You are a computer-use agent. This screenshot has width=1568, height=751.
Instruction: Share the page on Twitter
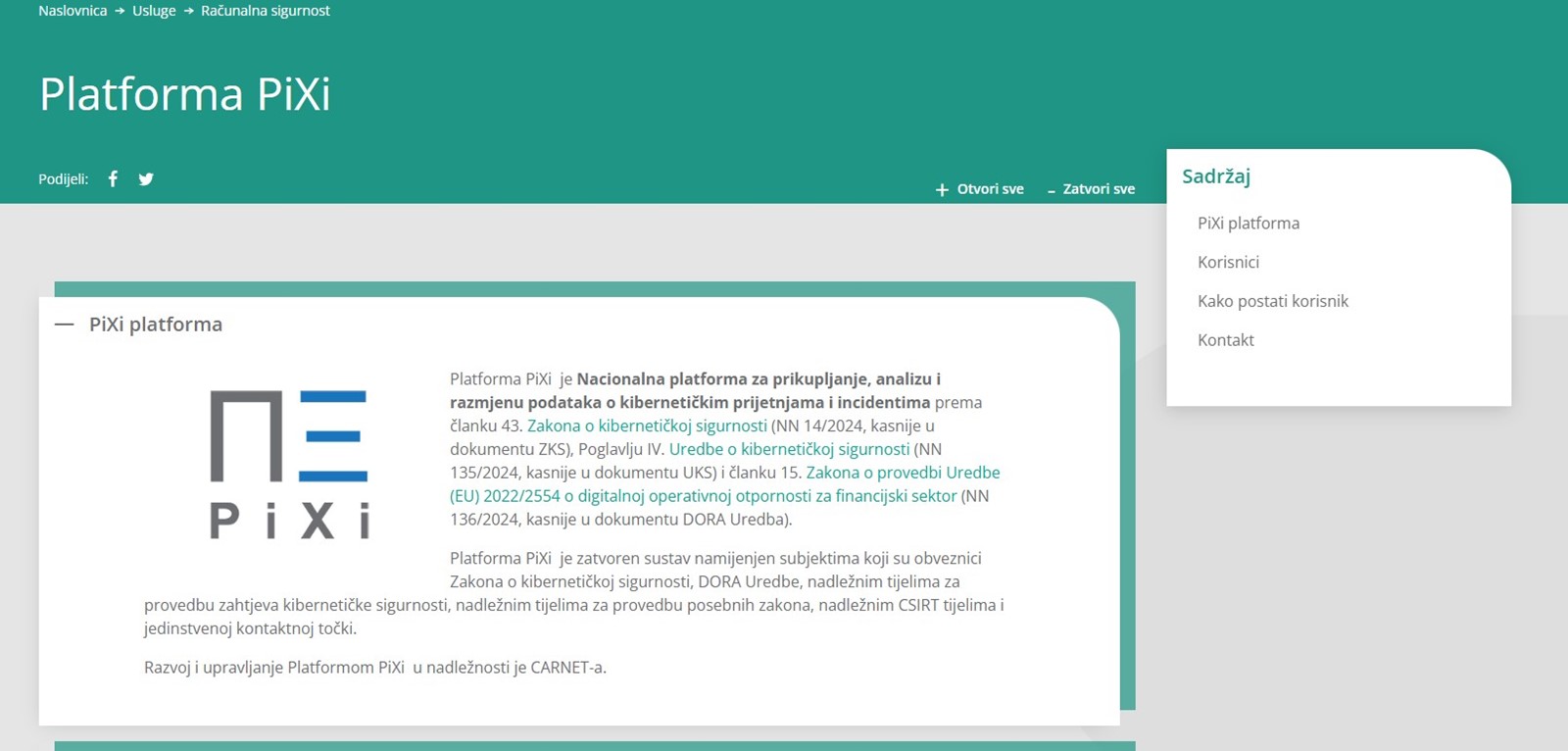tap(146, 178)
